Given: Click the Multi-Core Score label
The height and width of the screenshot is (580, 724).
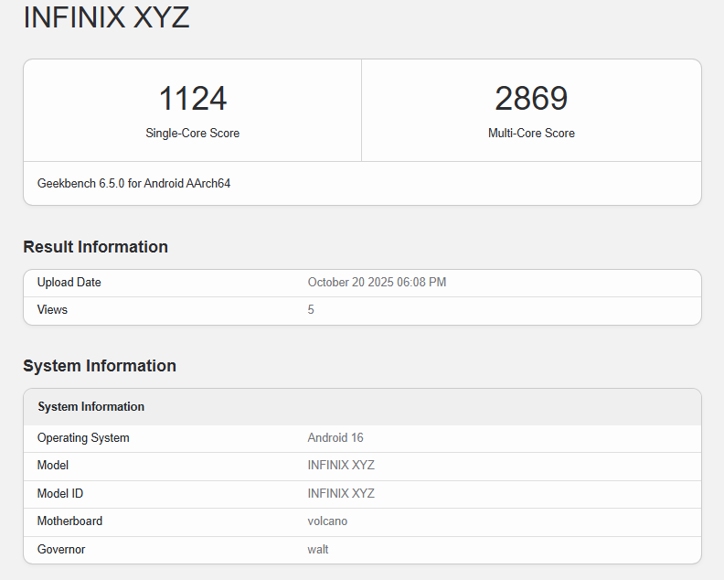Looking at the screenshot, I should [531, 133].
